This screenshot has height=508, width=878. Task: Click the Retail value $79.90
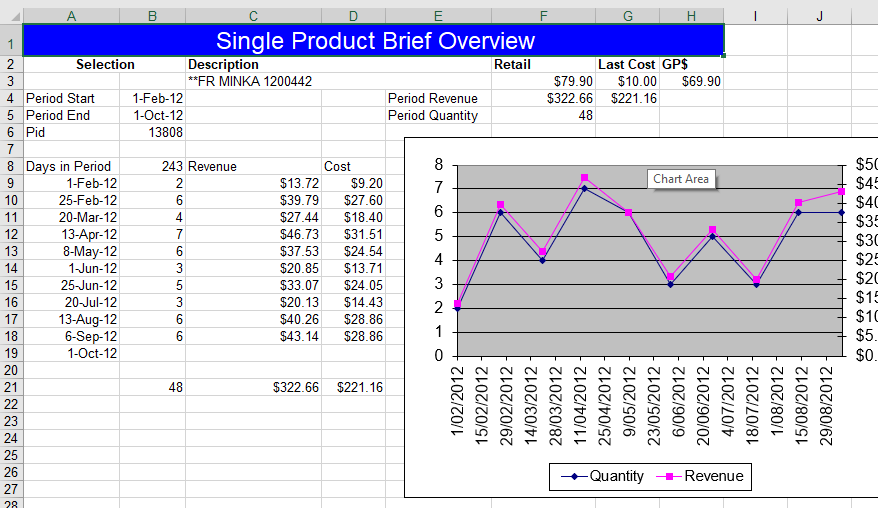(543, 81)
